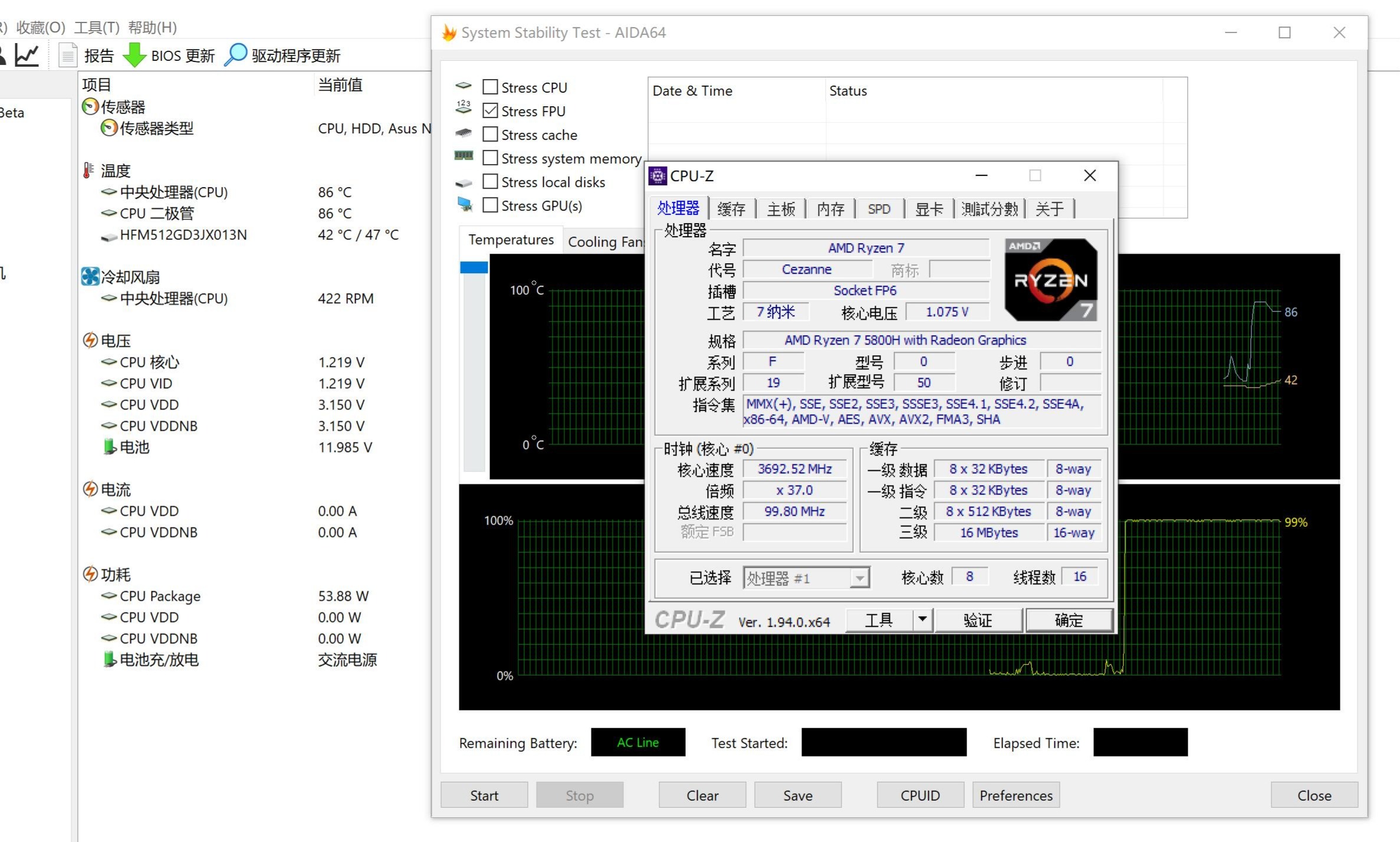Switch to the 内存 tab in CPU-Z
The height and width of the screenshot is (842, 1400).
[830, 209]
